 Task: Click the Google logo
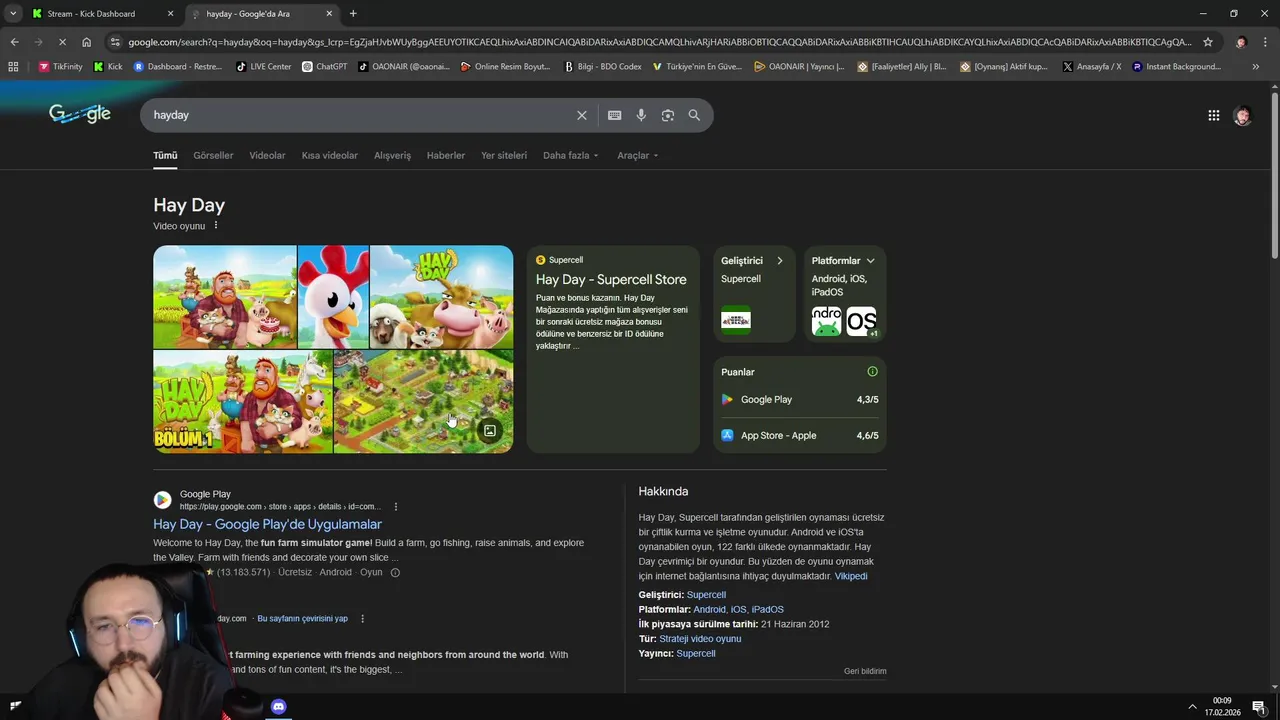80,114
